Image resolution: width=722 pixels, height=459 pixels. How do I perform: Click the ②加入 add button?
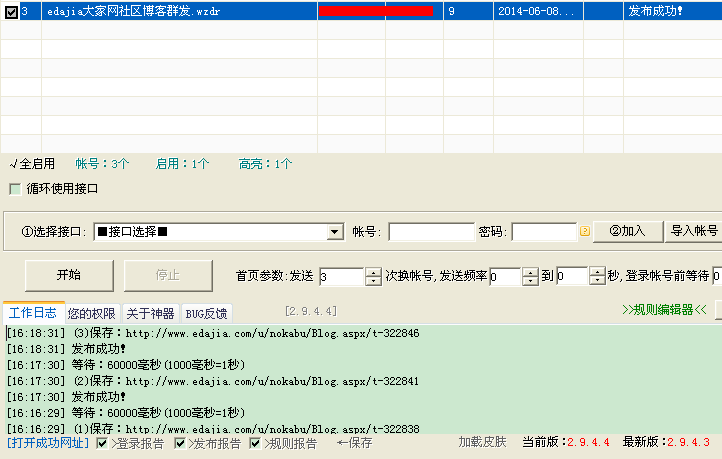628,231
